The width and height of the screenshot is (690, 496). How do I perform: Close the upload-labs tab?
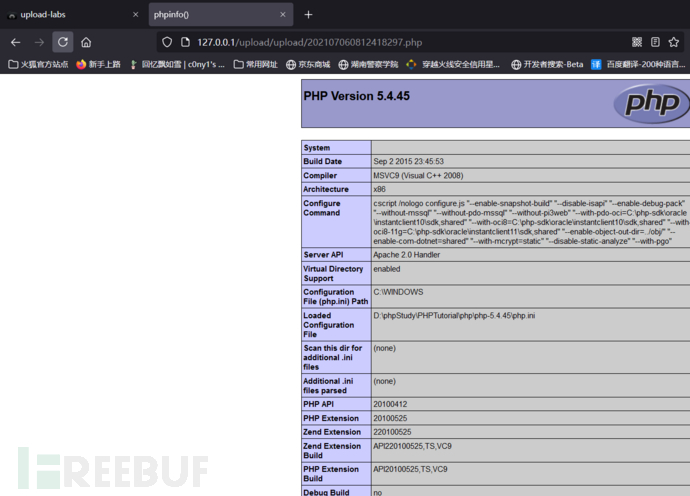[x=136, y=15]
